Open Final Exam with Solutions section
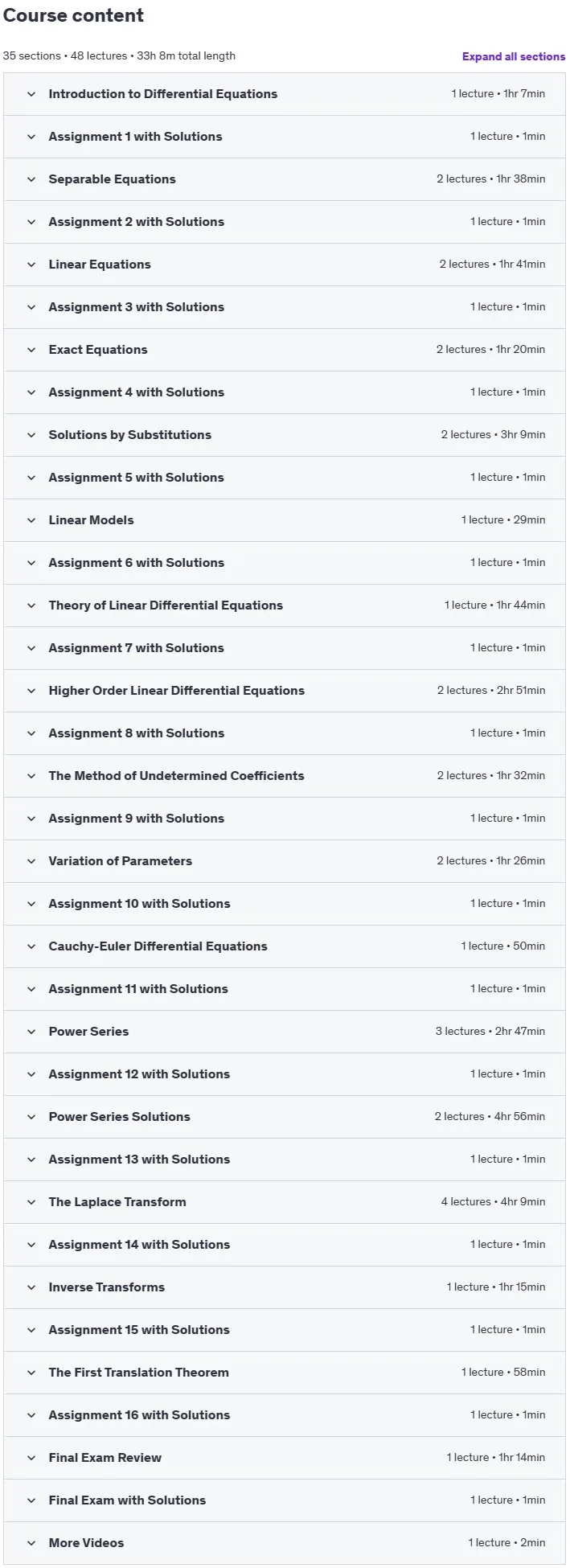The image size is (570, 1568). pos(285,1500)
